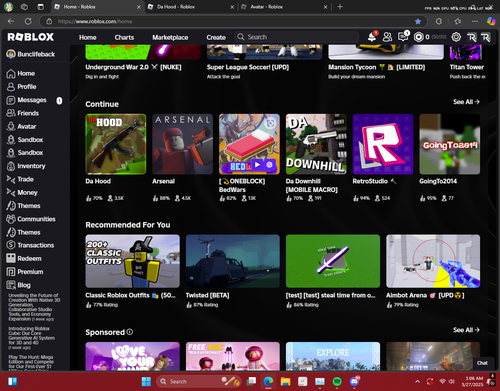Click Home in the top navigation bar
Viewport: 500px width, 391px height.
pyautogui.click(x=88, y=37)
